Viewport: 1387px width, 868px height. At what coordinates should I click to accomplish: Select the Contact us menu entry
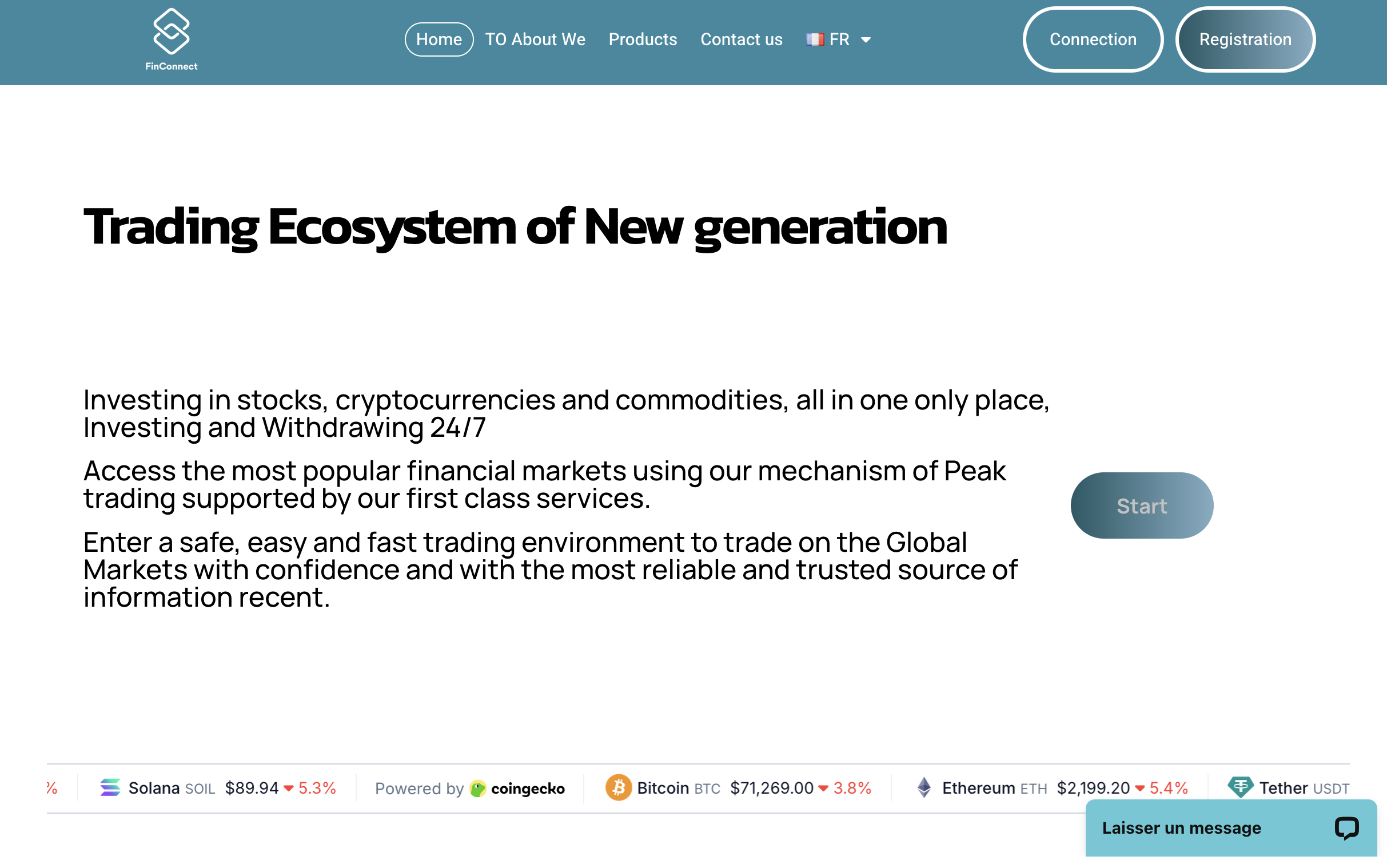coord(741,39)
